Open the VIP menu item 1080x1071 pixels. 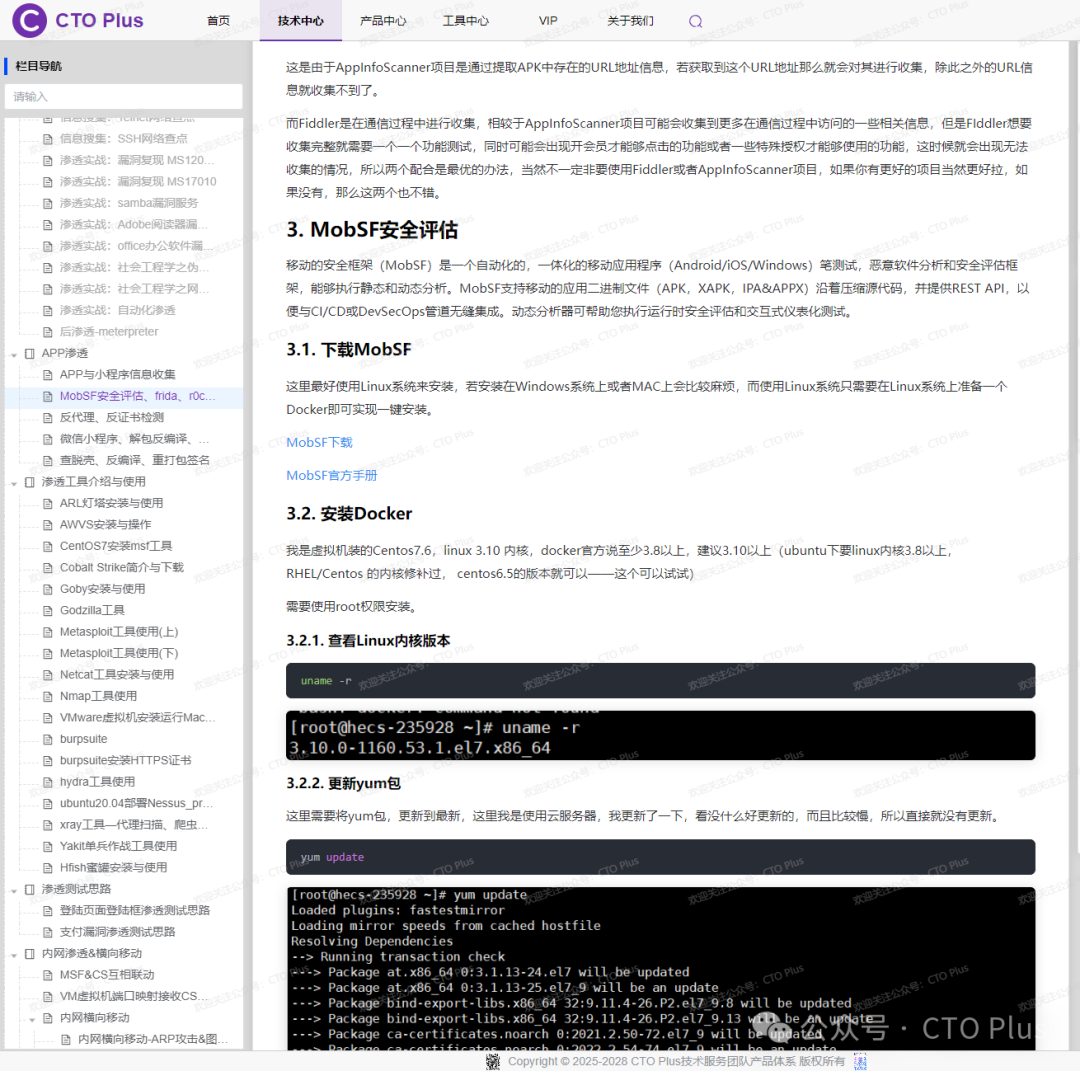(x=548, y=21)
